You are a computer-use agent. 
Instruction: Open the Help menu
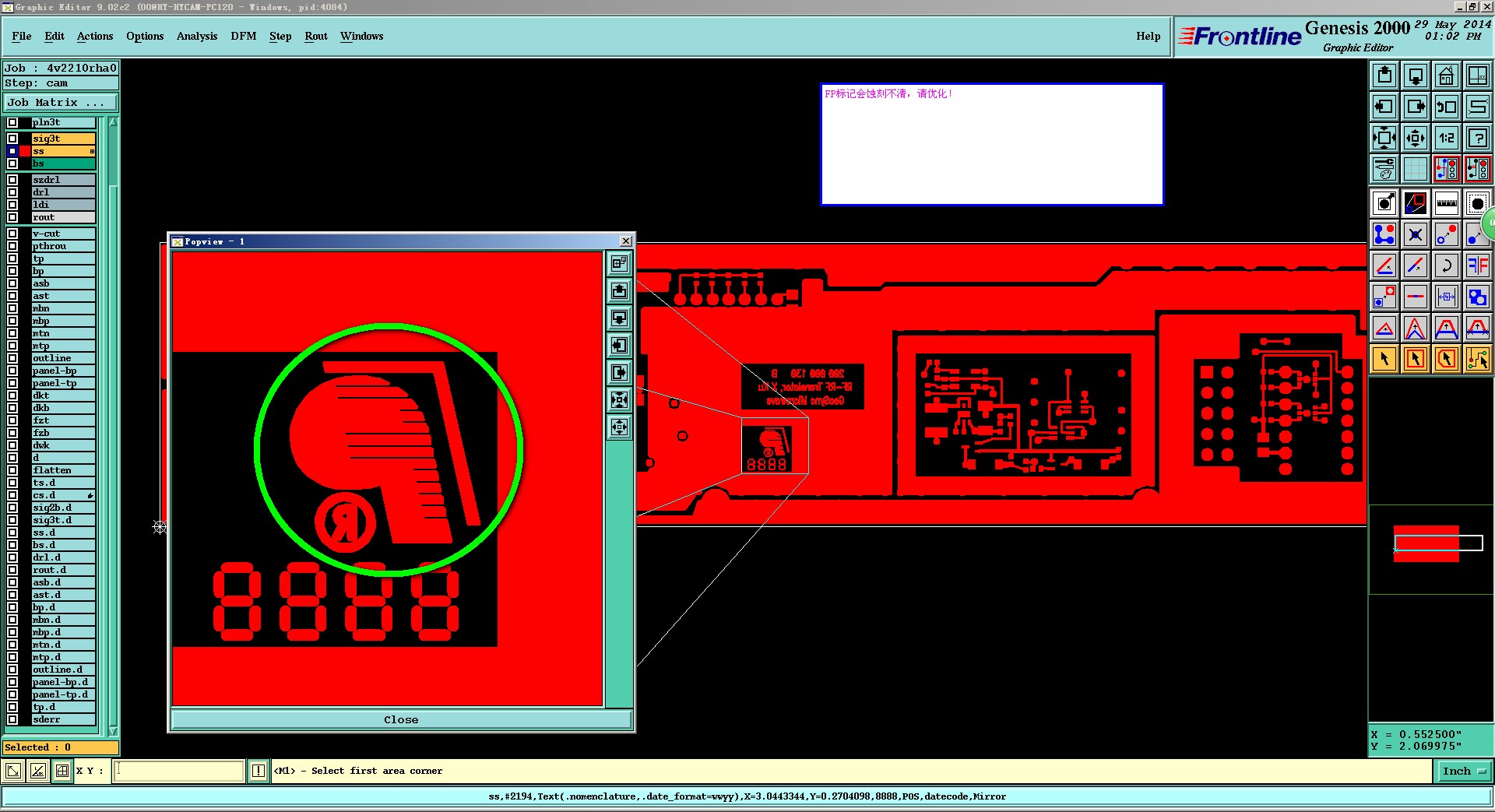point(1148,36)
